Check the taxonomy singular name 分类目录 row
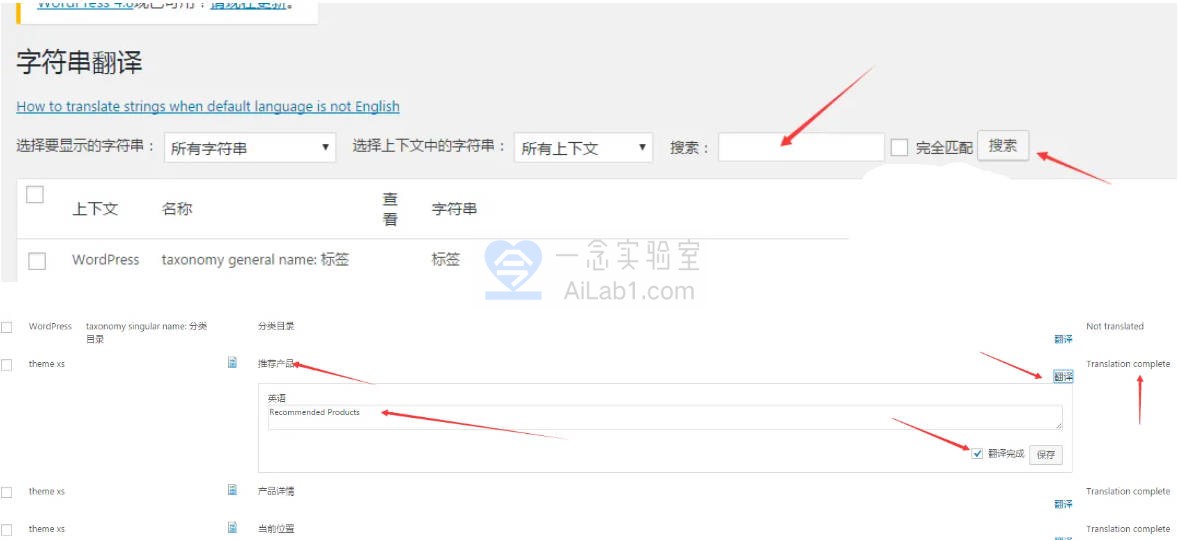This screenshot has width=1178, height=540. pos(7,327)
